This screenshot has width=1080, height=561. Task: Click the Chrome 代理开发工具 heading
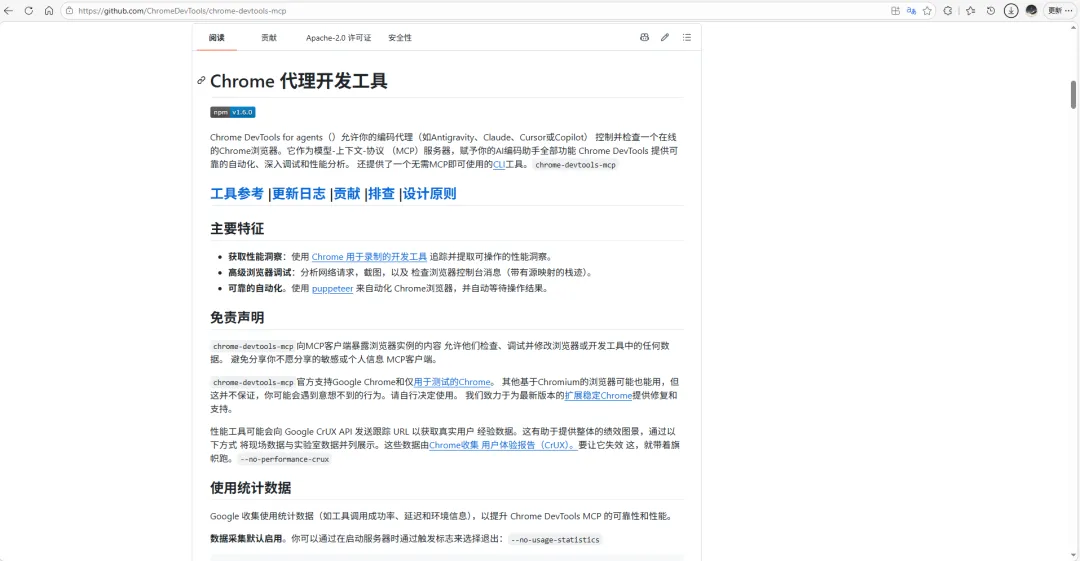tap(299, 81)
